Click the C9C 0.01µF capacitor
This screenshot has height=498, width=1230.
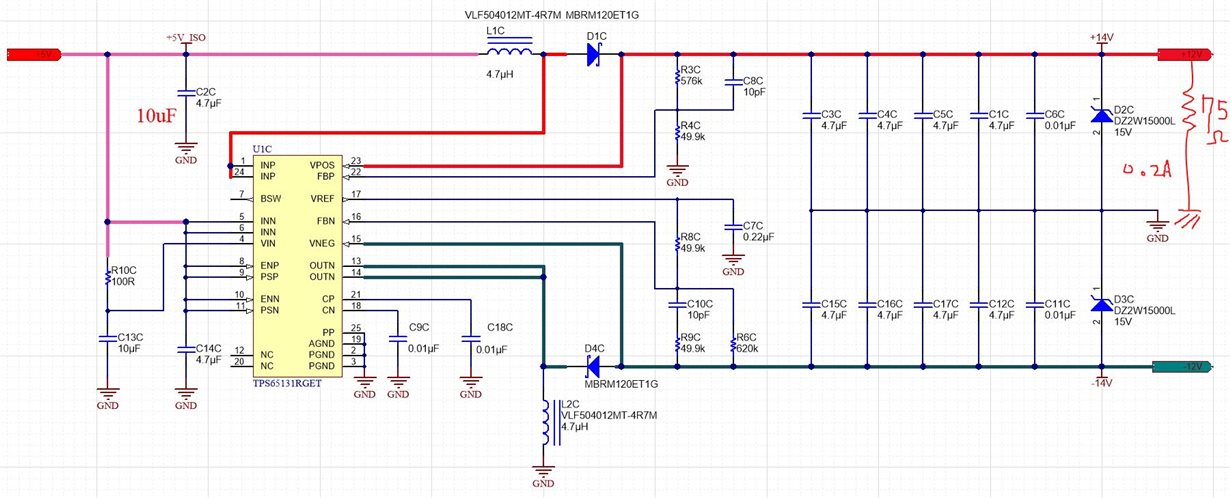pos(397,341)
